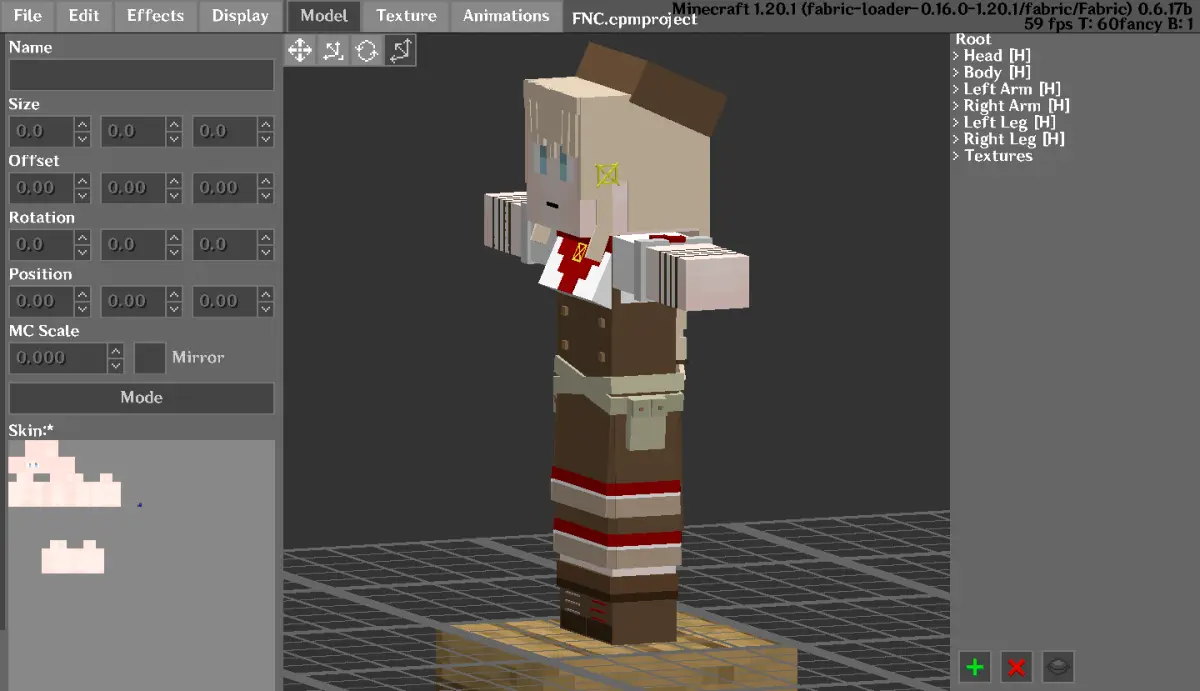The width and height of the screenshot is (1200, 691).
Task: Select the offset/scale gizmo tool
Action: tap(333, 50)
